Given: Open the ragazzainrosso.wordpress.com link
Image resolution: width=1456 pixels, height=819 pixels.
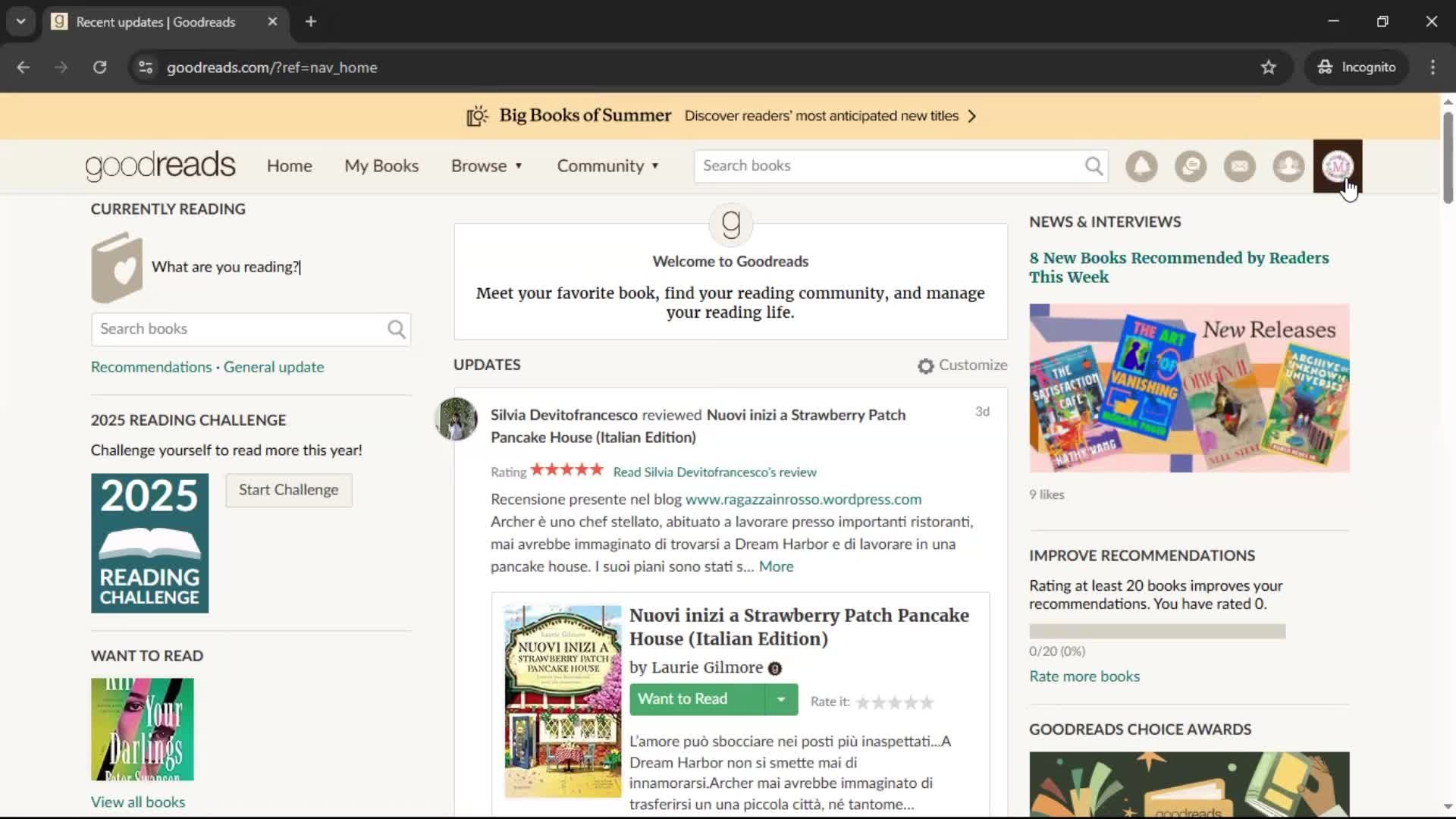Looking at the screenshot, I should pyautogui.click(x=803, y=500).
